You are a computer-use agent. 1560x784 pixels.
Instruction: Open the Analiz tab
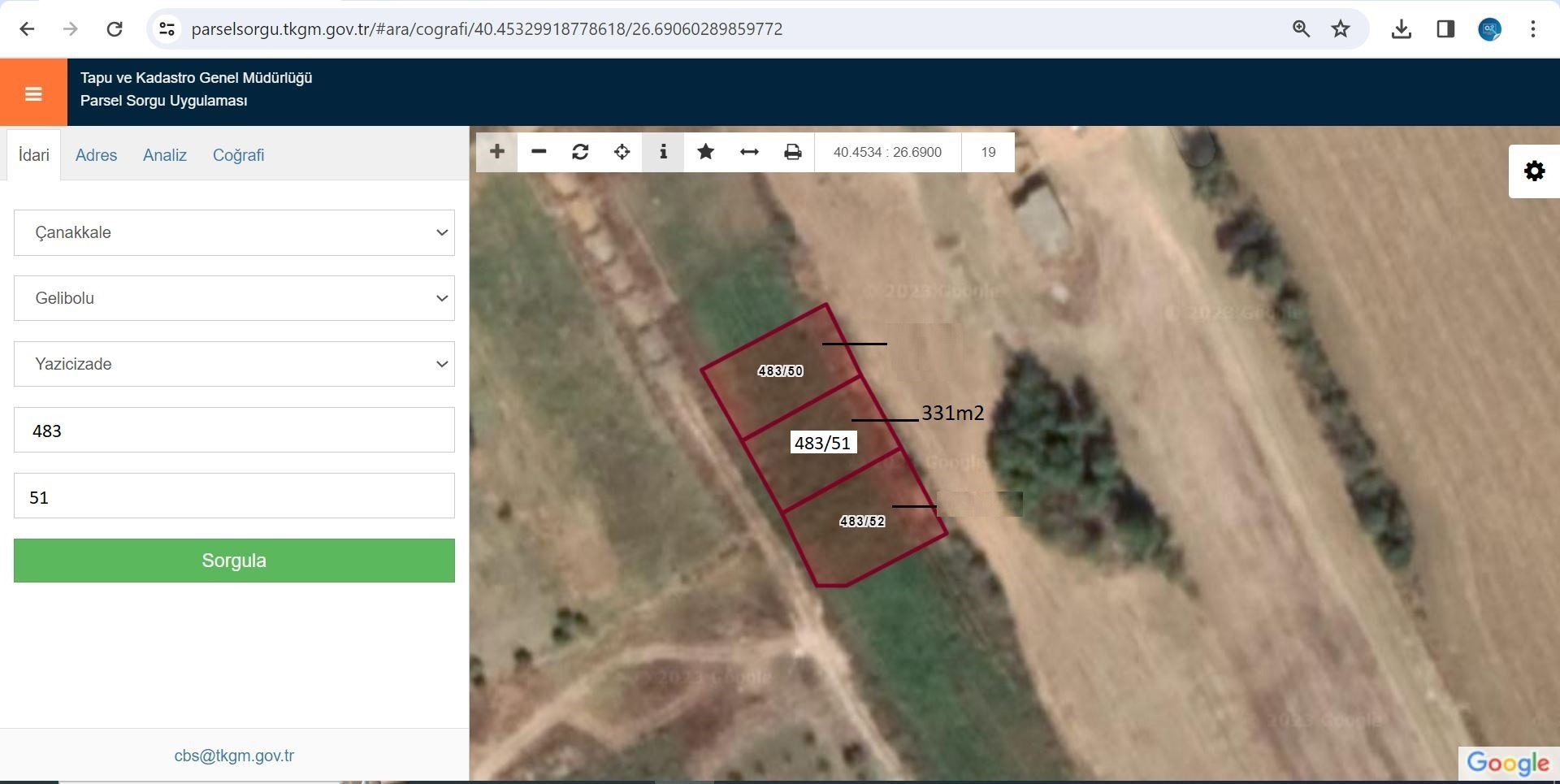(x=165, y=155)
